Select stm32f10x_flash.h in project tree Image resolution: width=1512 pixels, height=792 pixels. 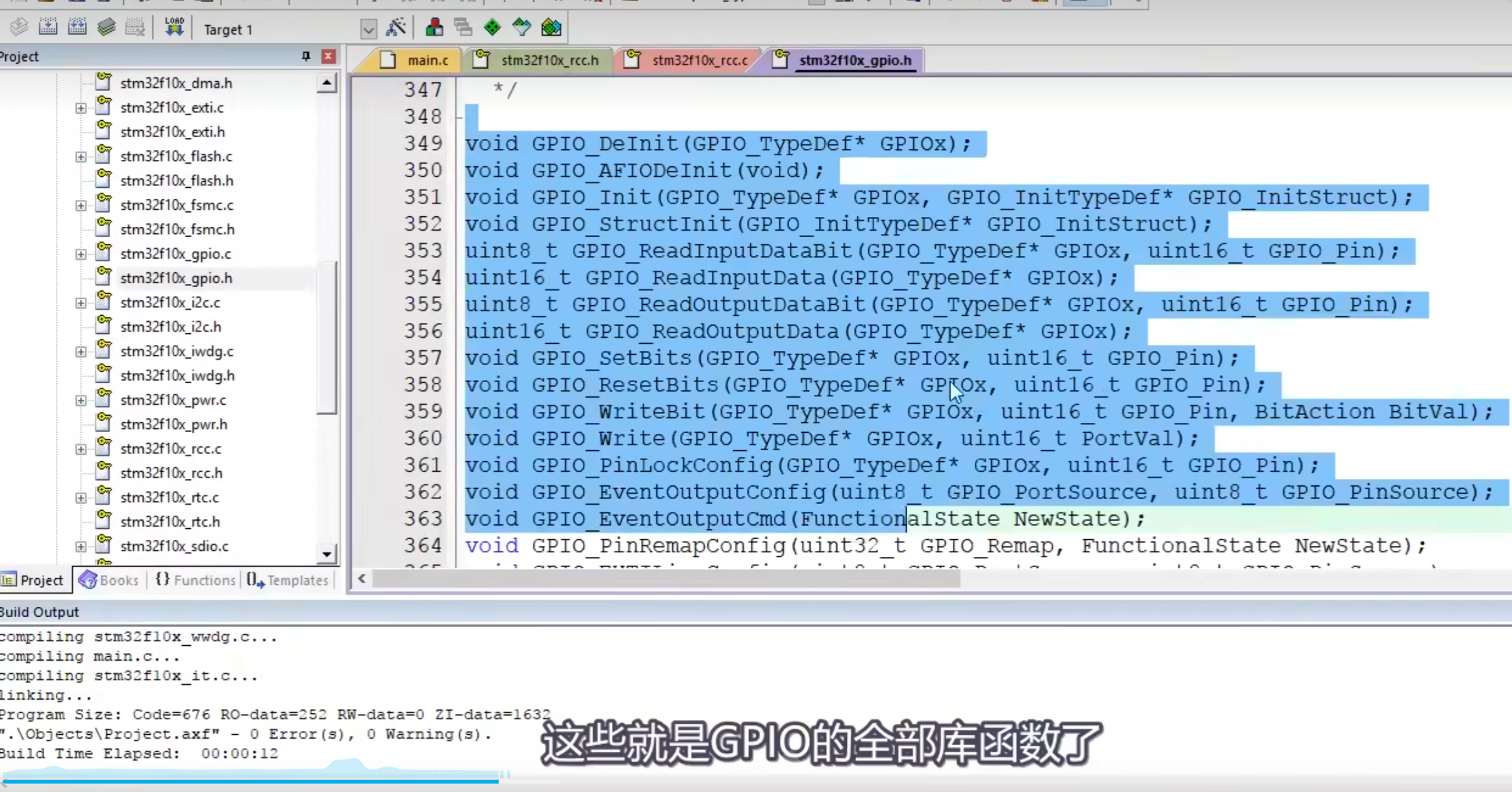click(176, 181)
